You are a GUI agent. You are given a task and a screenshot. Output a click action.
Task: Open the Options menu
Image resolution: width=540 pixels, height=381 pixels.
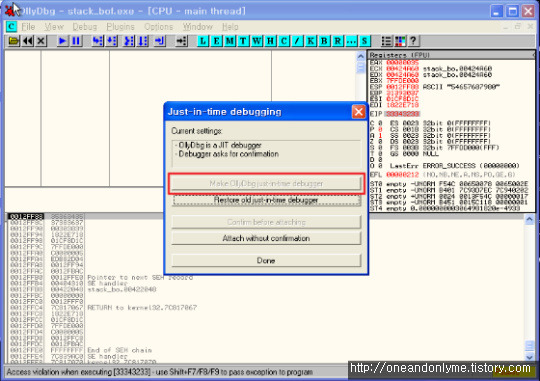coord(158,27)
